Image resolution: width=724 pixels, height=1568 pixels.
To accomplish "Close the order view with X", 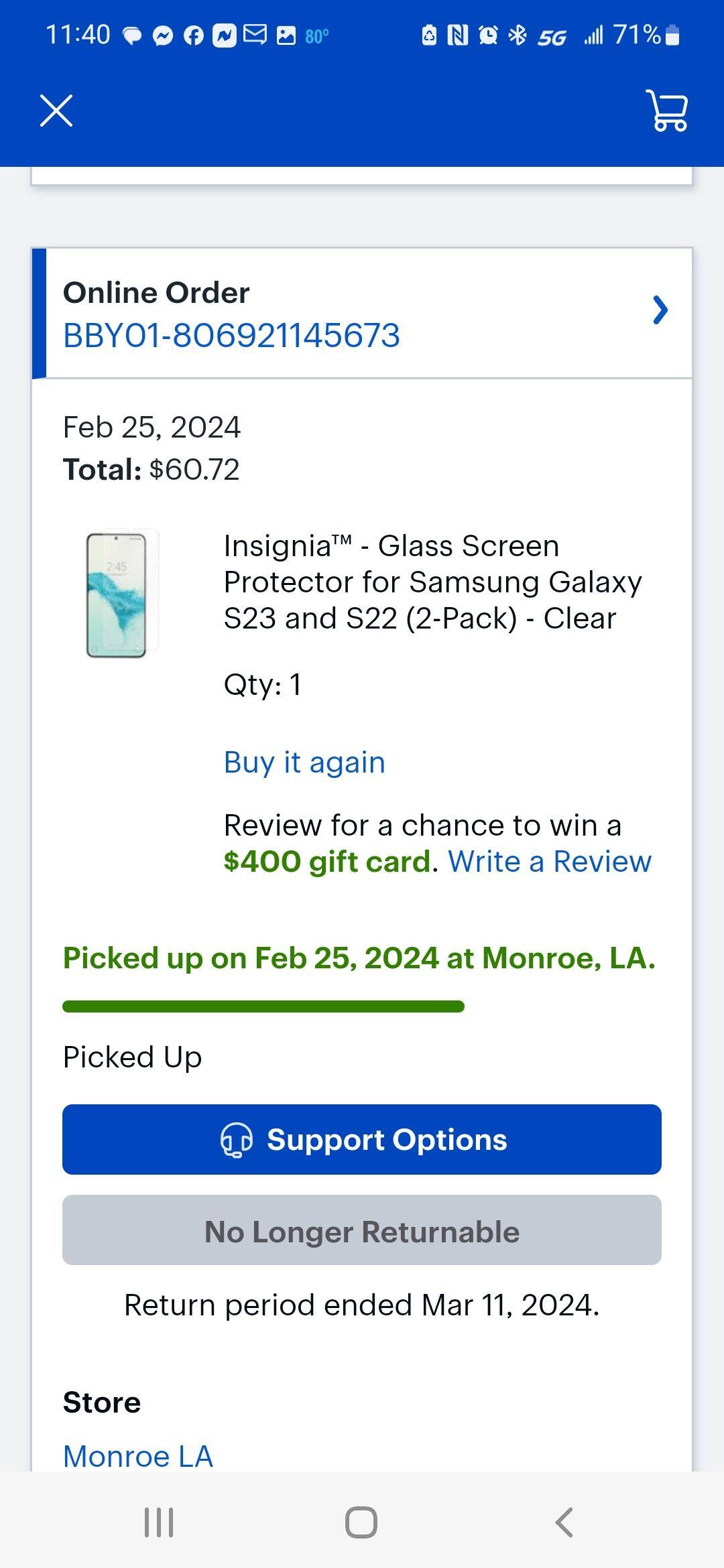I will click(x=56, y=111).
